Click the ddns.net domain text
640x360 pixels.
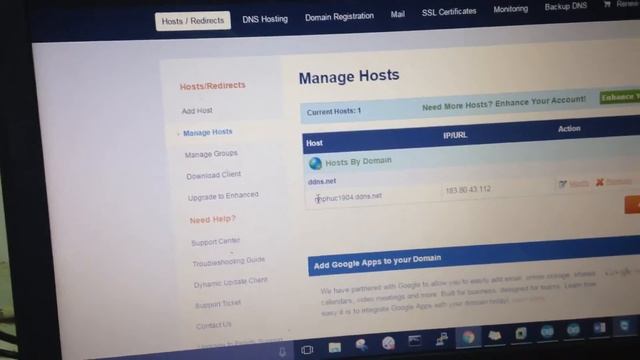click(322, 181)
